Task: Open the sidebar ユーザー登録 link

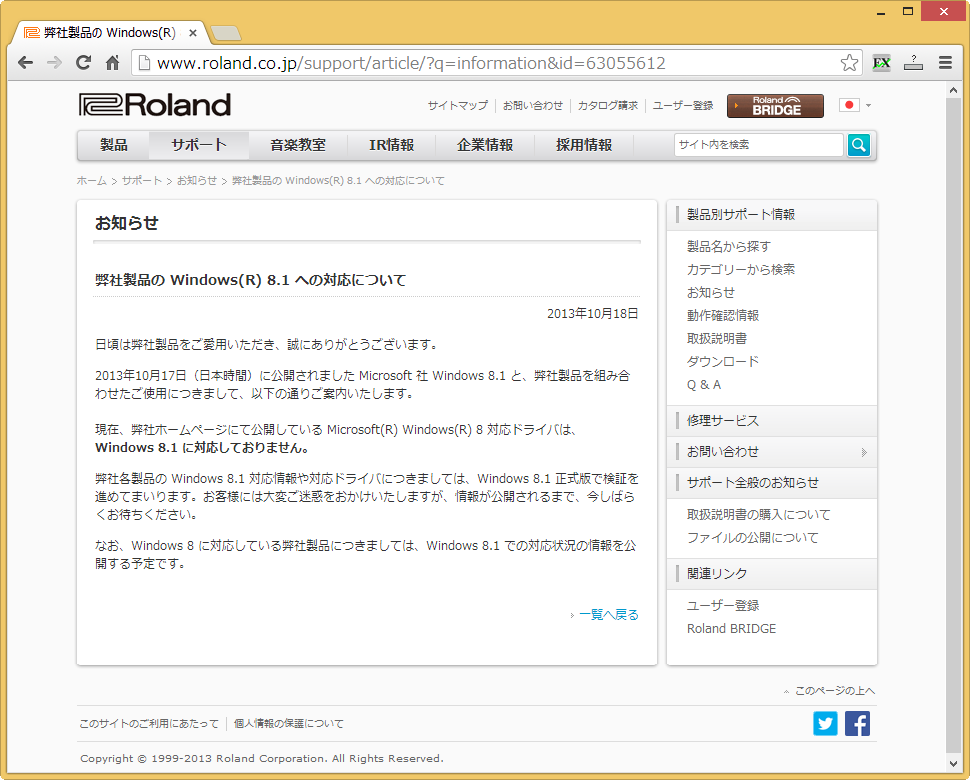Action: tap(723, 606)
